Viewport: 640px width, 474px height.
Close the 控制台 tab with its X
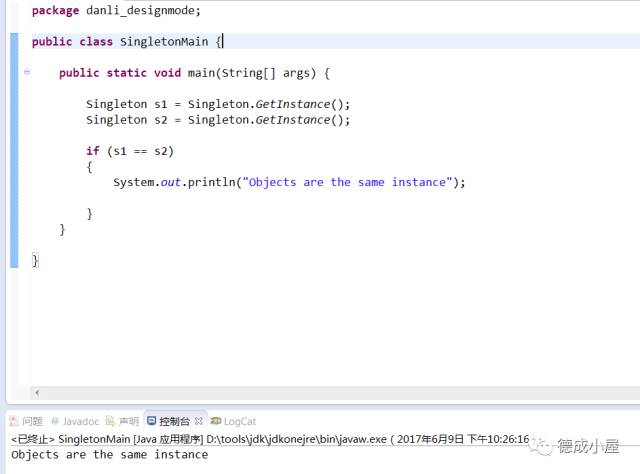click(199, 421)
